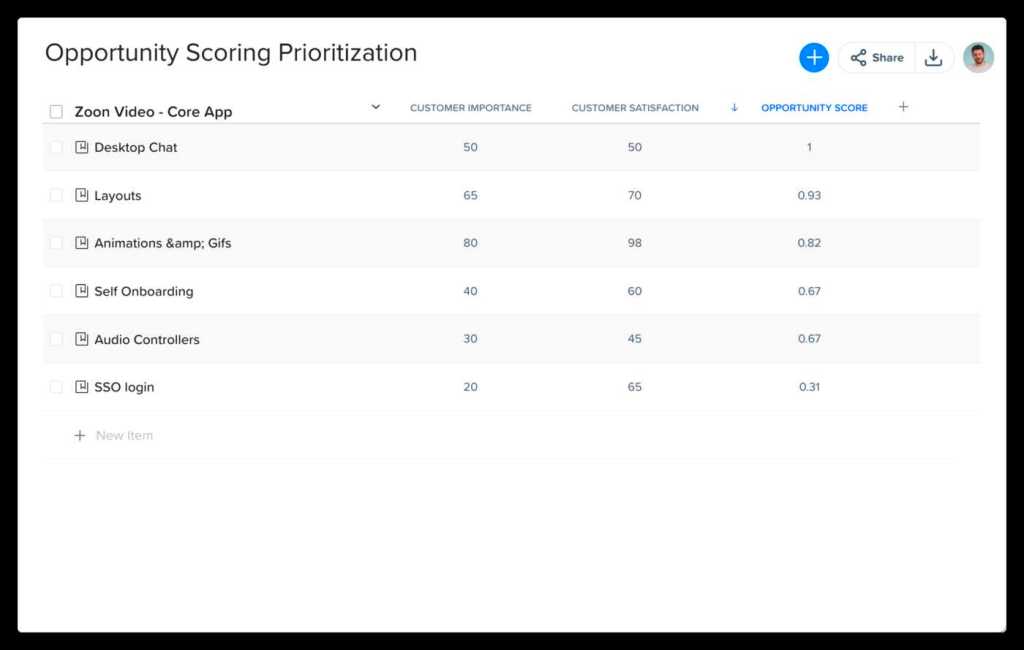This screenshot has width=1024, height=650.
Task: Sort by Customer Satisfaction column header
Action: tap(635, 108)
